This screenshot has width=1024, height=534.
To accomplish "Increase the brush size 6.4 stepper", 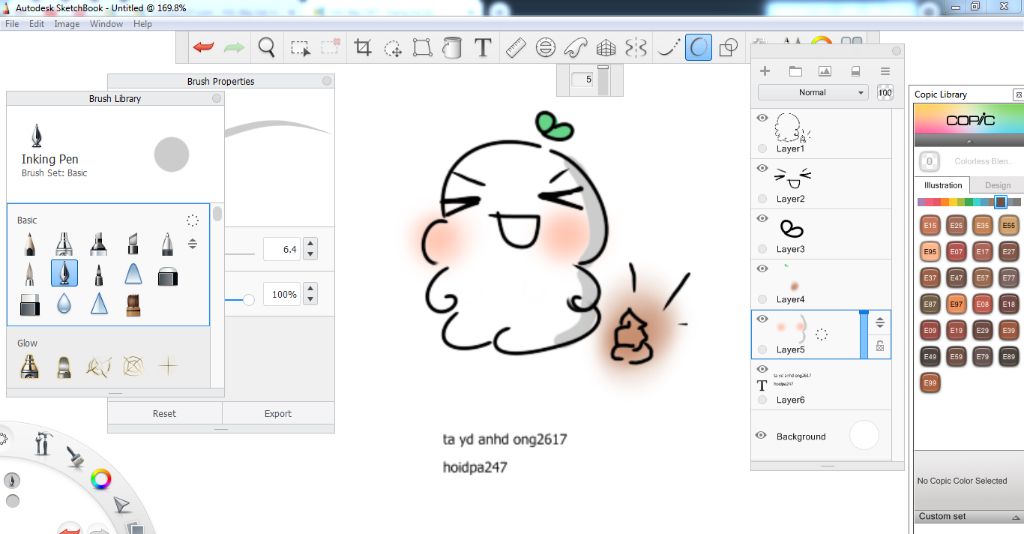I will [x=311, y=244].
